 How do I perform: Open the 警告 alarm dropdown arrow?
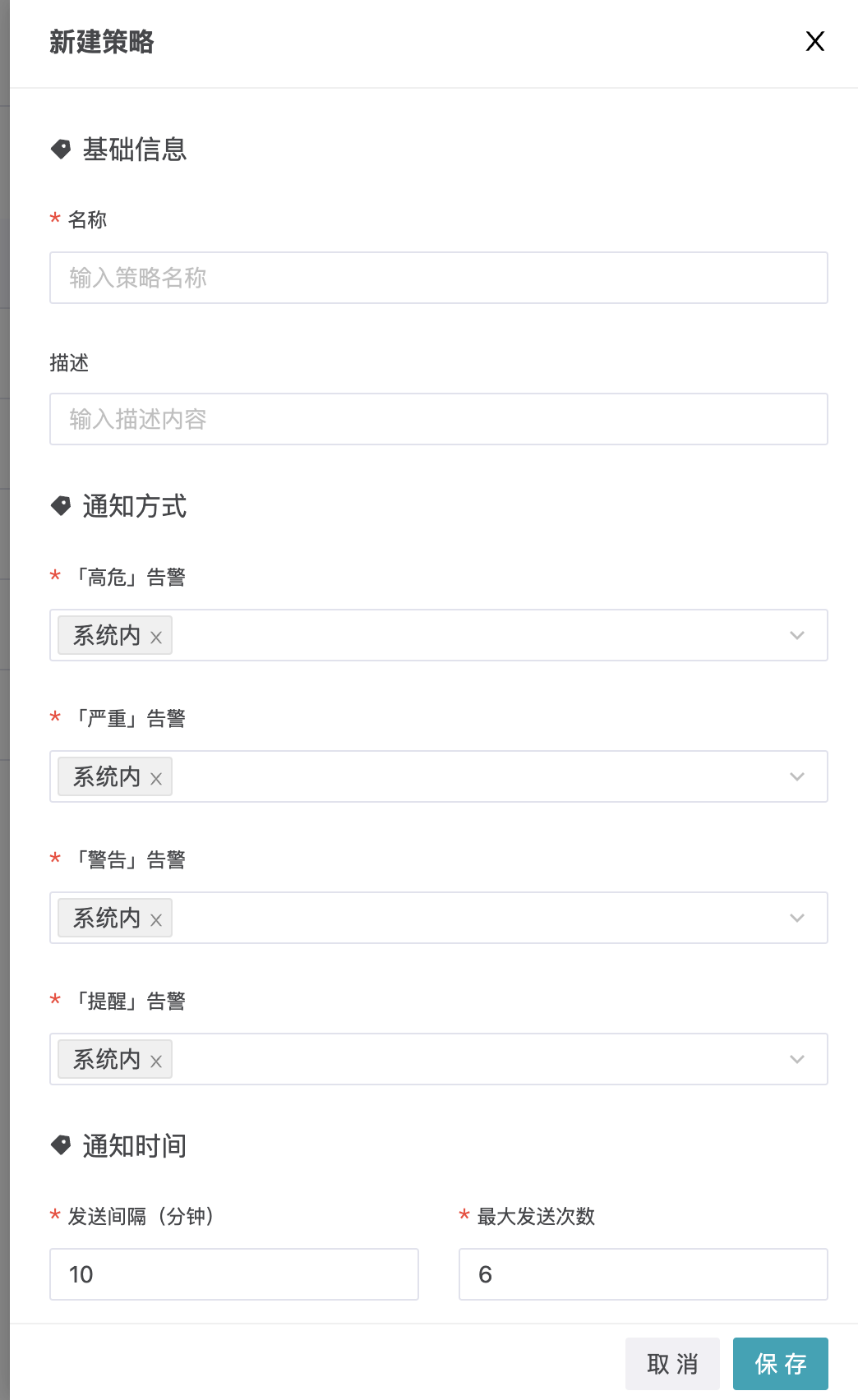click(796, 918)
